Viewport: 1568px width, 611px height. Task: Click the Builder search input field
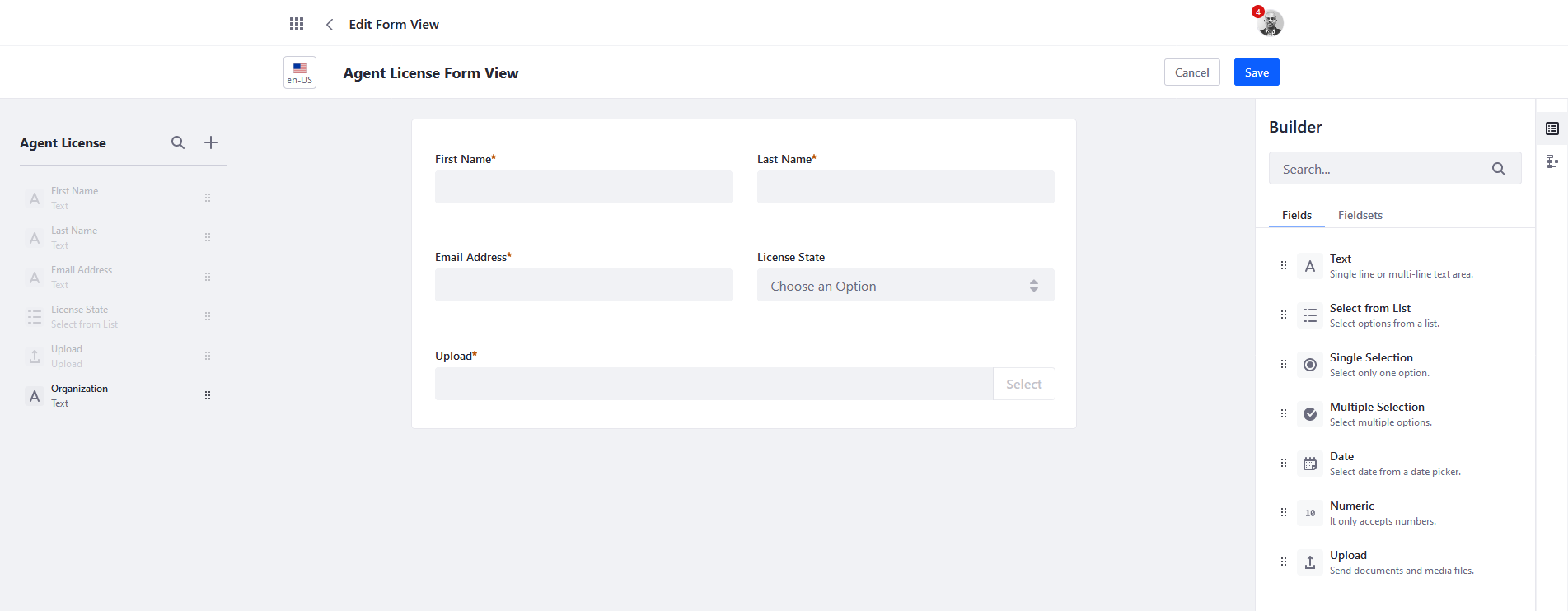point(1380,169)
